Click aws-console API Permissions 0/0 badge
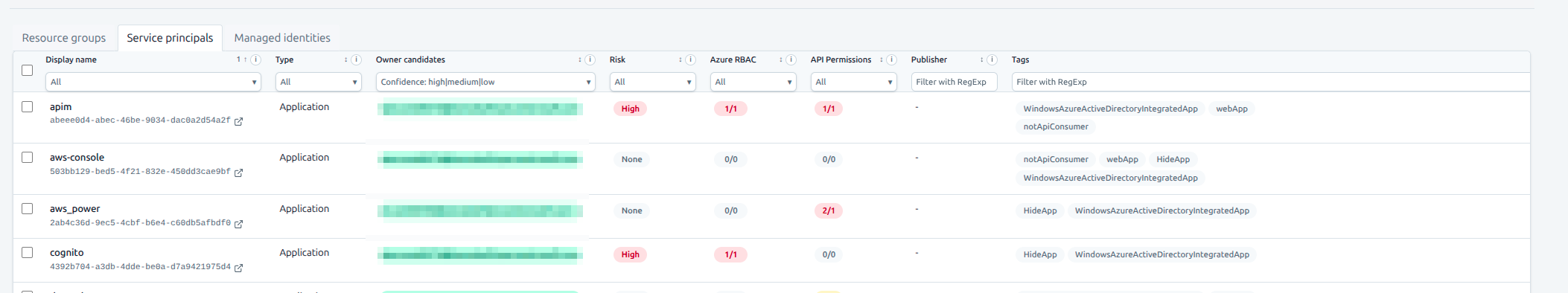Screen dimensions: 1568x293 tap(829, 159)
